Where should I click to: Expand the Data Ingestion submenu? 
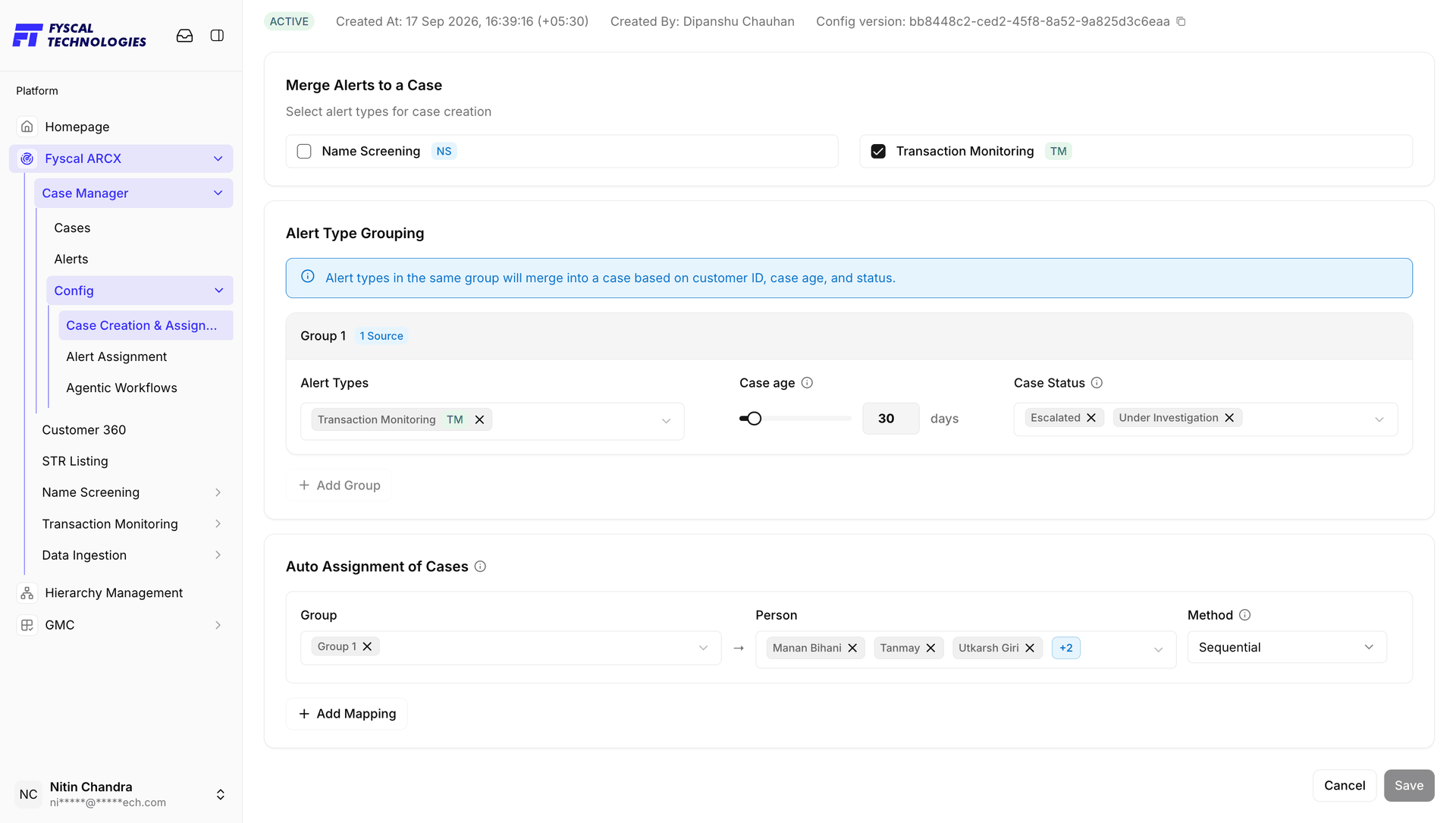(218, 555)
